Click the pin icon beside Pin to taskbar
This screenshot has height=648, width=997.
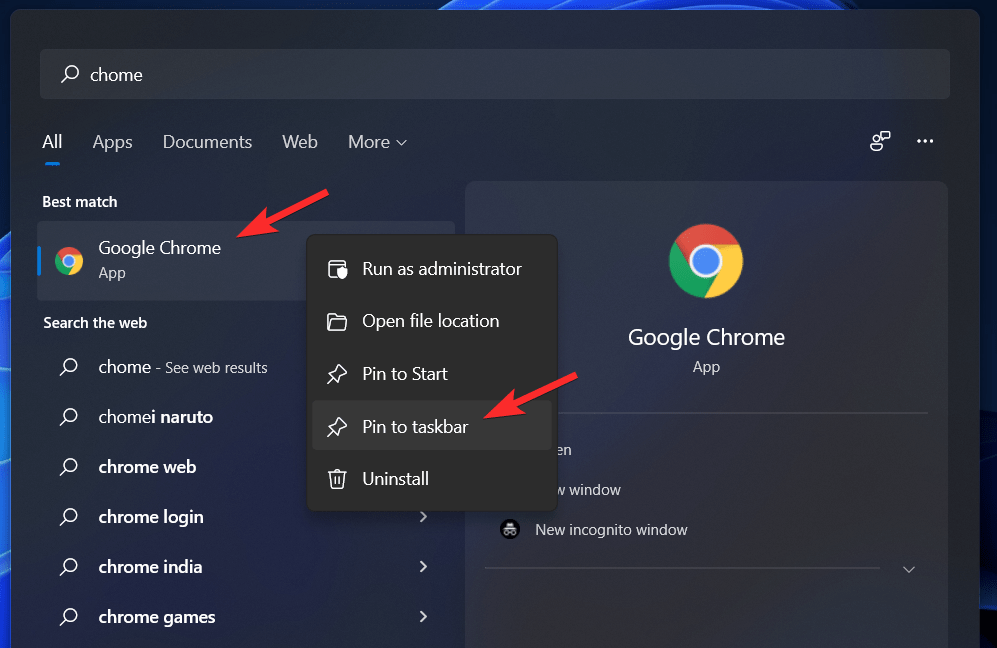337,427
